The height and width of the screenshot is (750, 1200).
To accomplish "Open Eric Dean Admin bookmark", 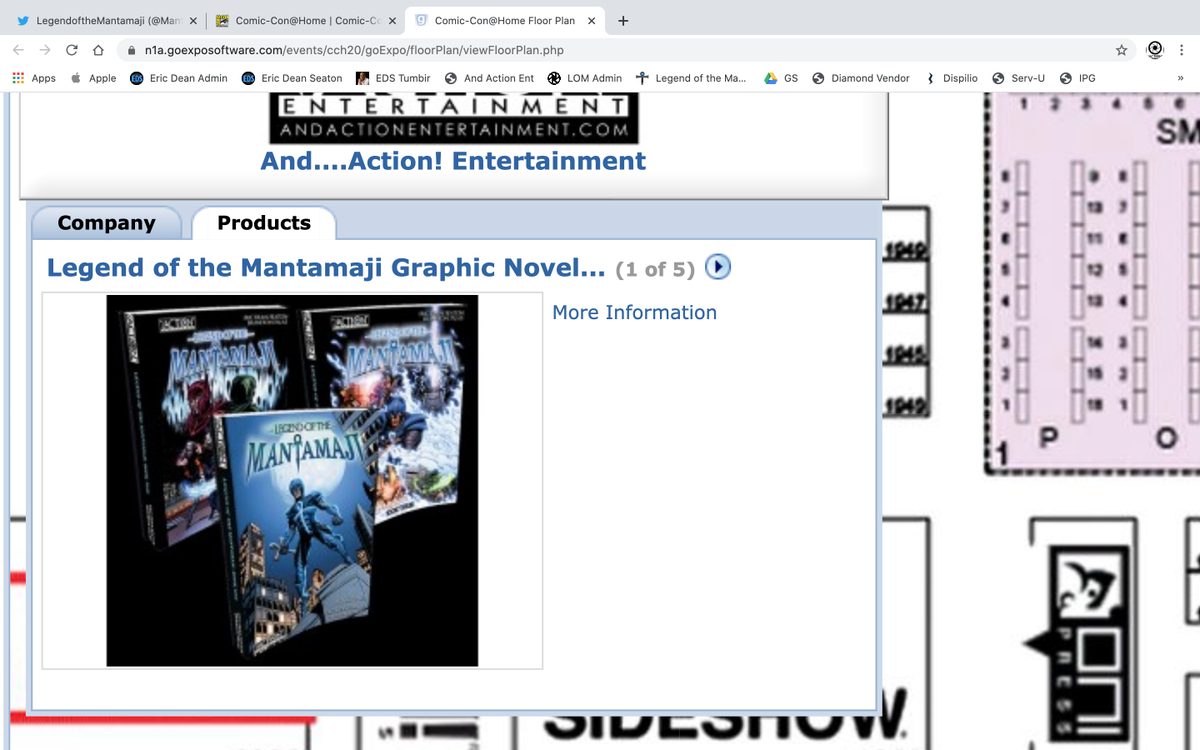I will point(179,78).
